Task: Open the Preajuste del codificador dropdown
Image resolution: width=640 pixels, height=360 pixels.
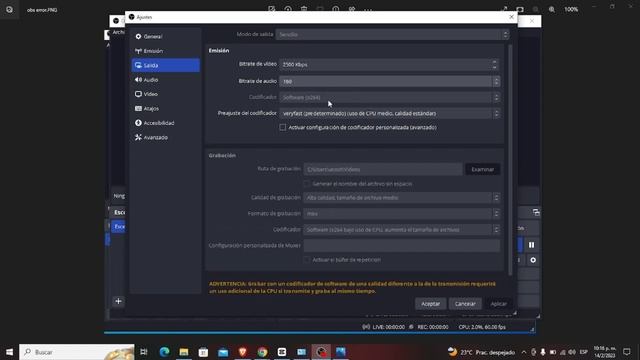Action: [389, 113]
